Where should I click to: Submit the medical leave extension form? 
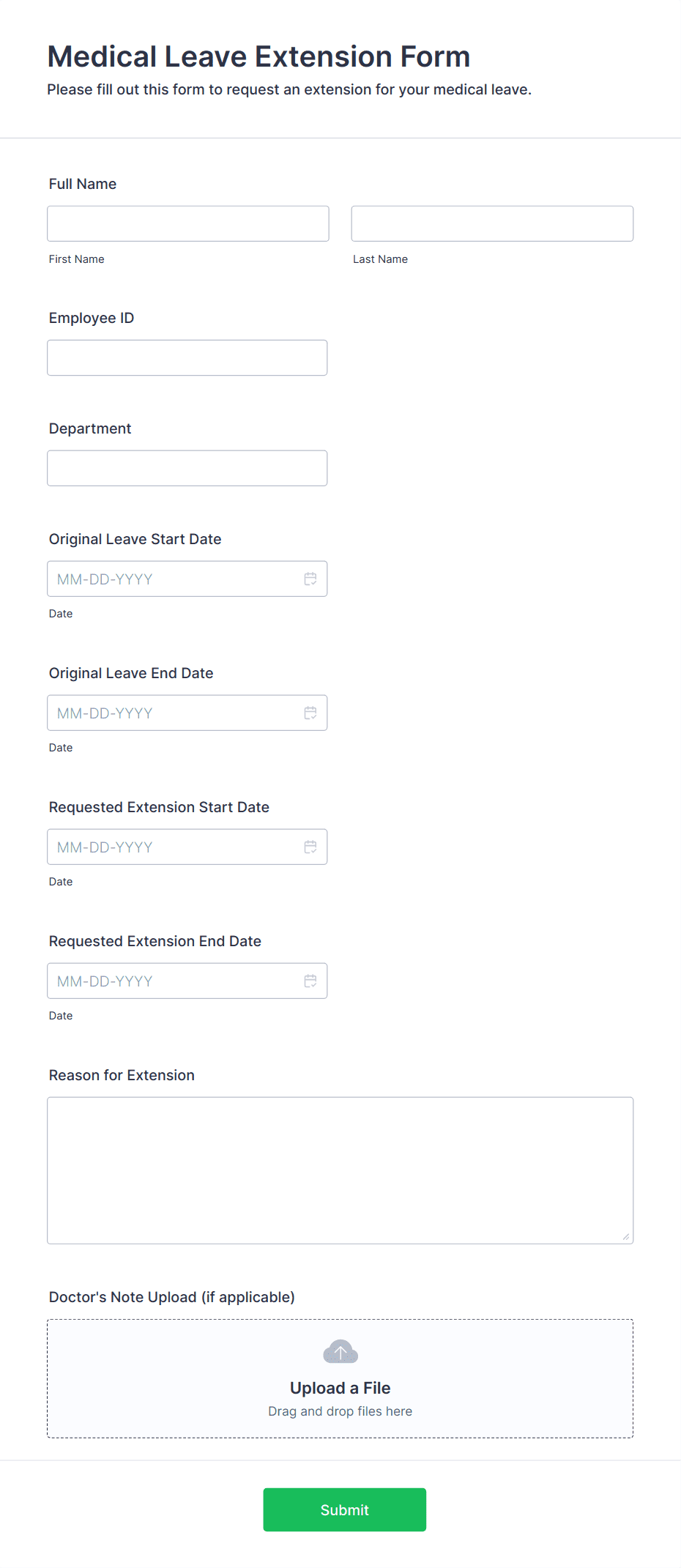345,1509
